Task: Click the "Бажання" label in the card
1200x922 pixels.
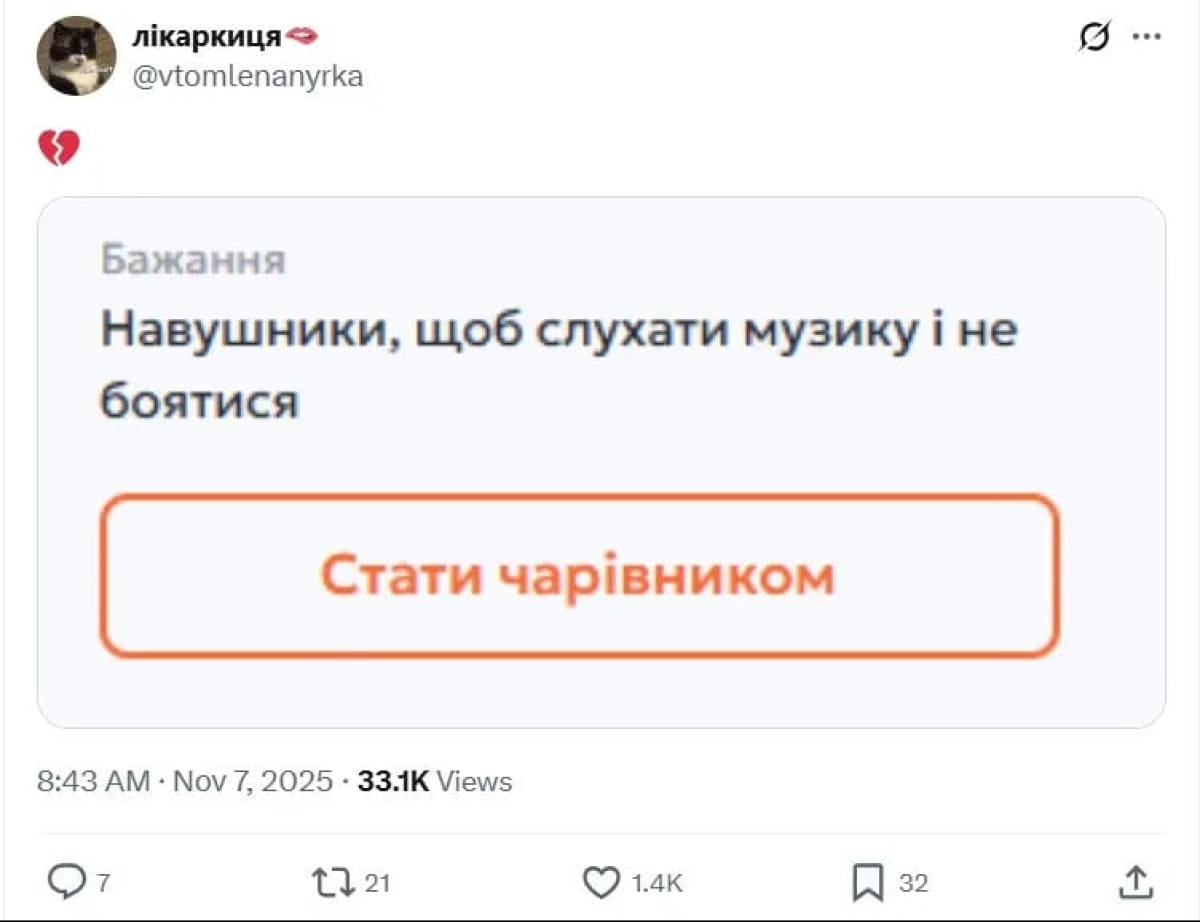Action: point(193,260)
